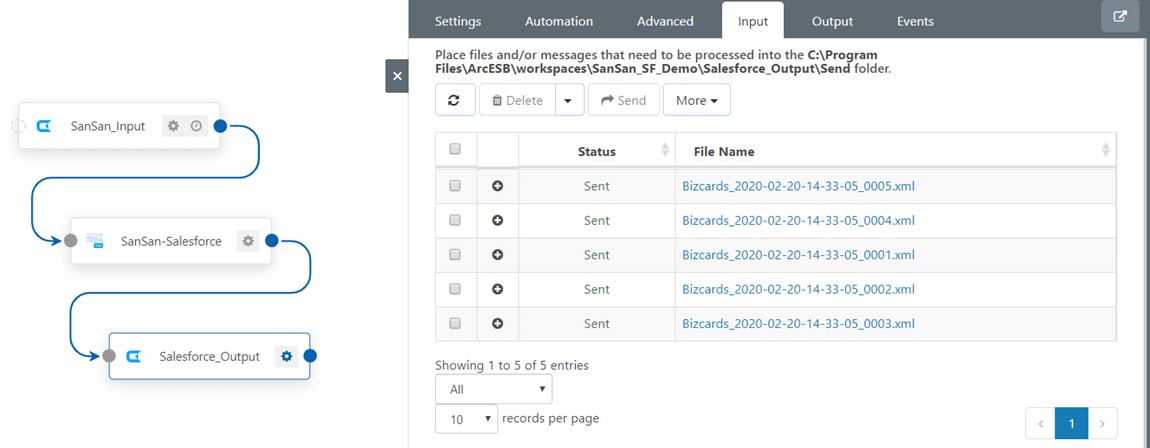
Task: Click the clock icon on SanSan_Input
Action: click(196, 126)
